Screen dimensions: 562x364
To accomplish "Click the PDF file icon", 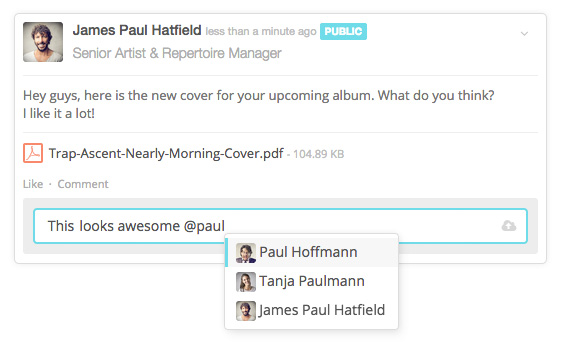I will point(33,153).
